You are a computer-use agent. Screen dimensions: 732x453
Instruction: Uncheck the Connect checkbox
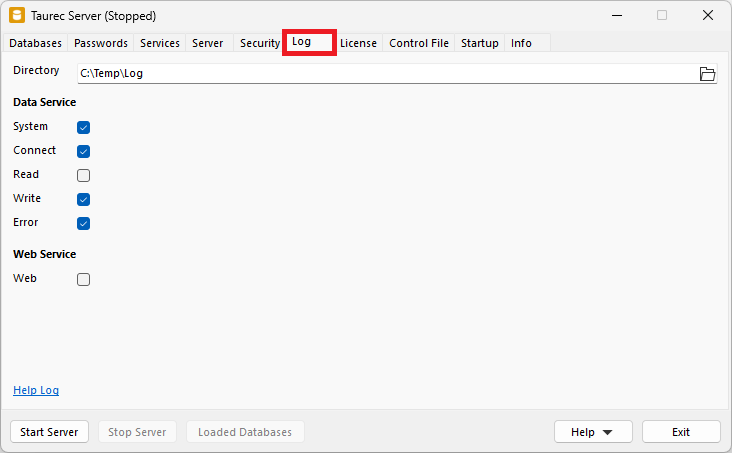pos(84,151)
